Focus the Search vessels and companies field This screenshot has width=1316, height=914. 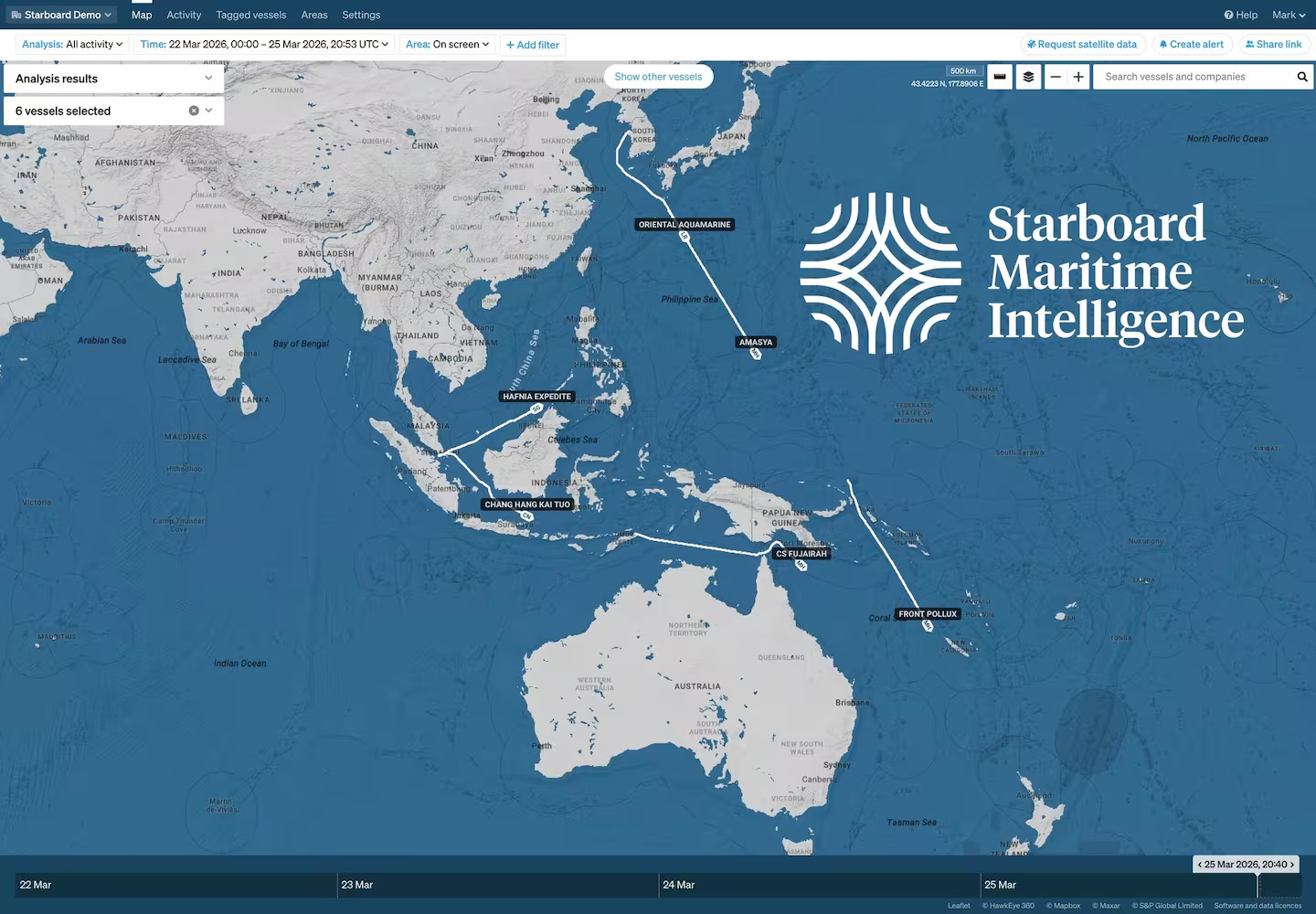1193,77
